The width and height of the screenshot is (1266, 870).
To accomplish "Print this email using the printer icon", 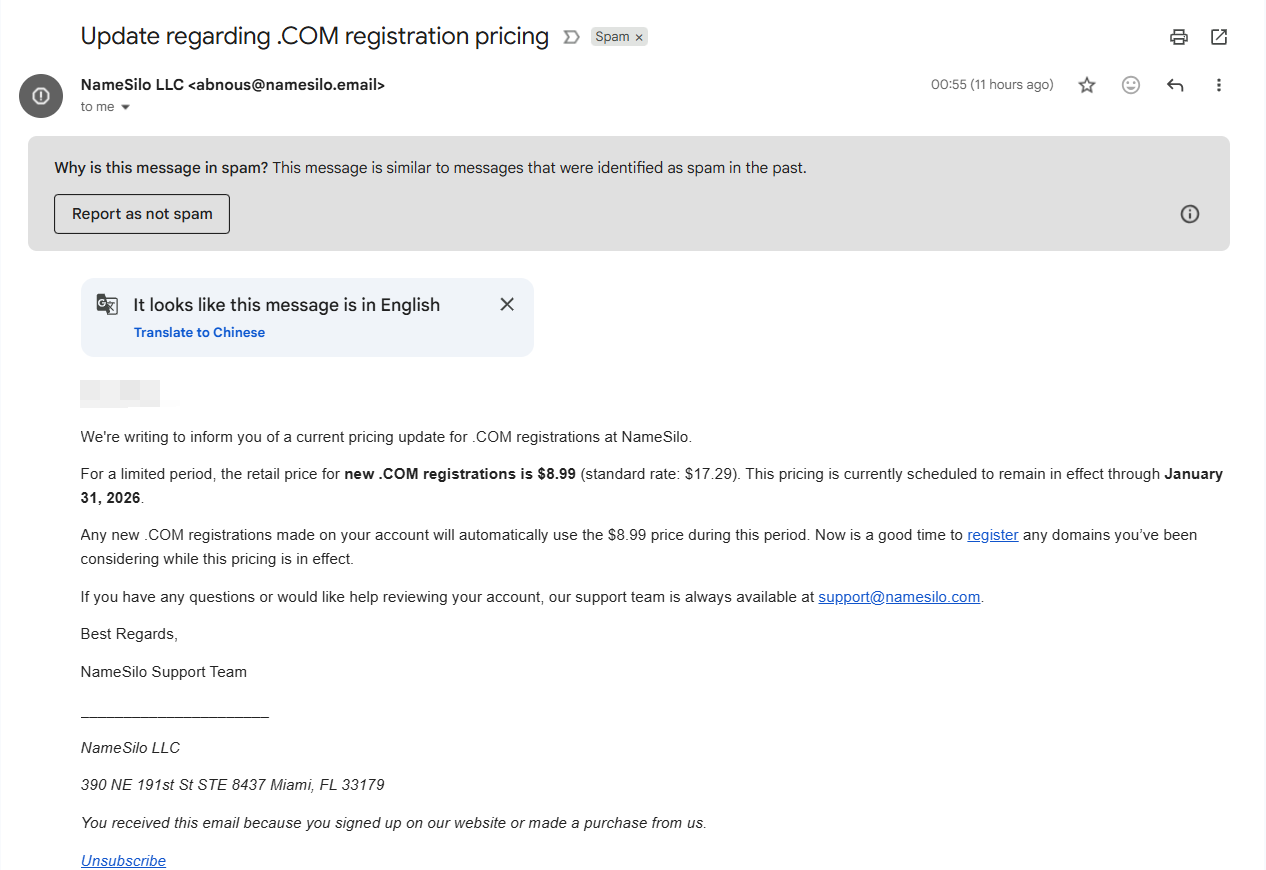I will tap(1179, 37).
